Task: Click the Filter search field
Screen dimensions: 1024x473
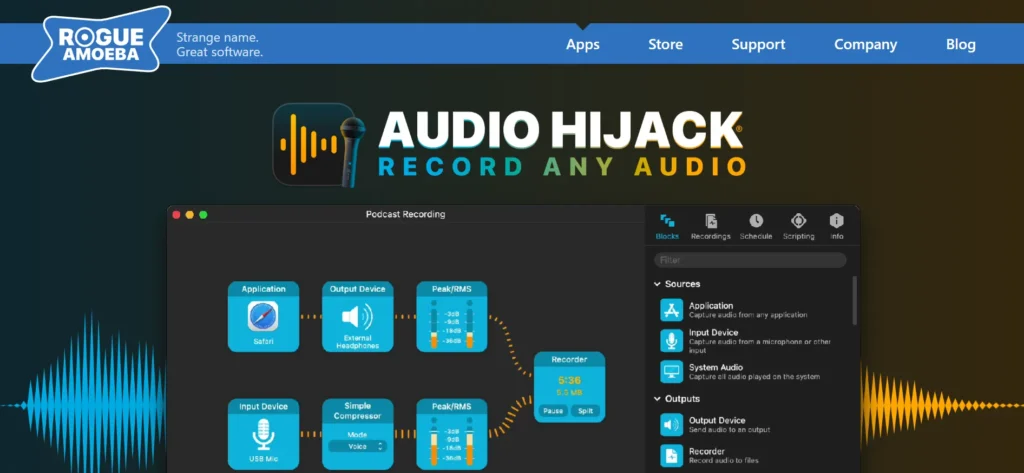Action: click(x=750, y=260)
